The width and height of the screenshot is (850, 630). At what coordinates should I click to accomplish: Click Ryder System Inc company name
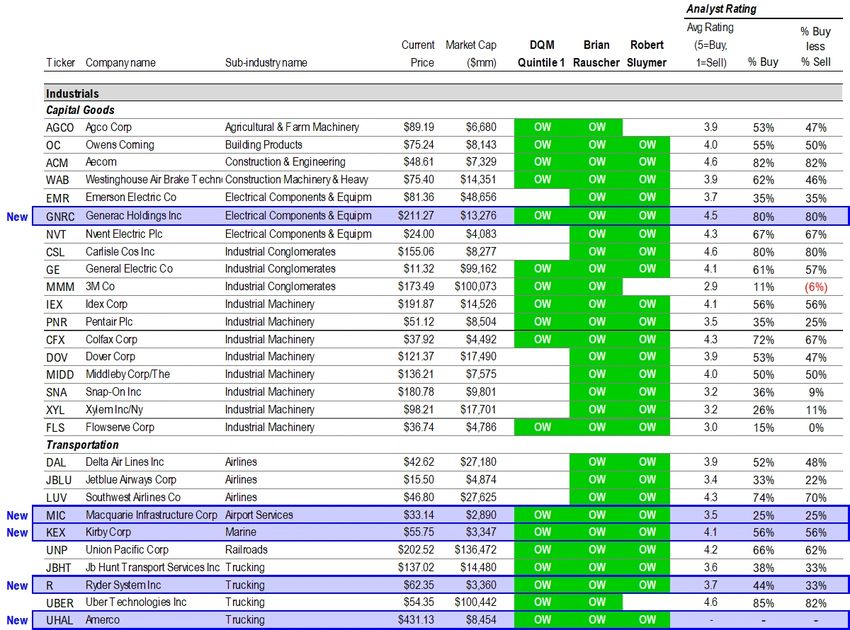123,586
